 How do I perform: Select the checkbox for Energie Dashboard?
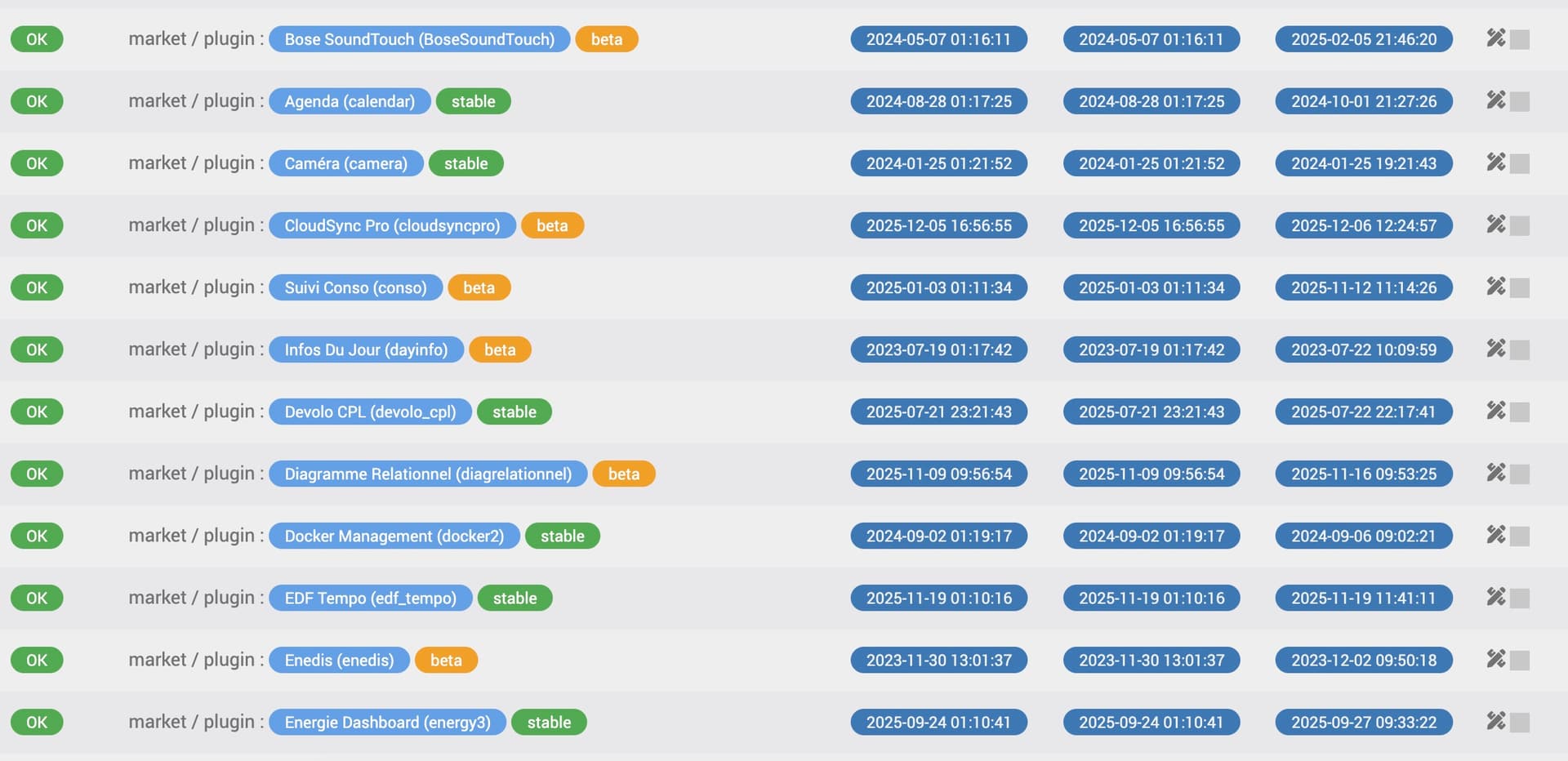1520,723
